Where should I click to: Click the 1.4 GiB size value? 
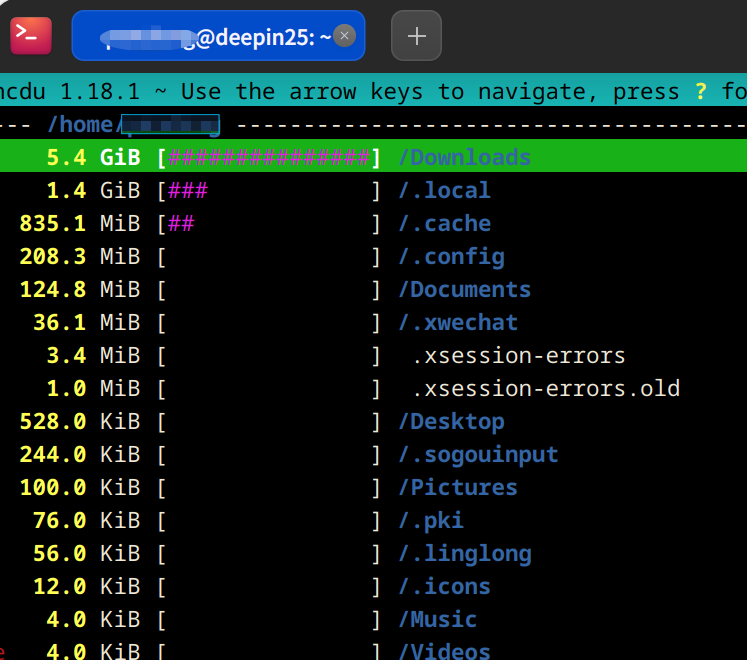(93, 191)
